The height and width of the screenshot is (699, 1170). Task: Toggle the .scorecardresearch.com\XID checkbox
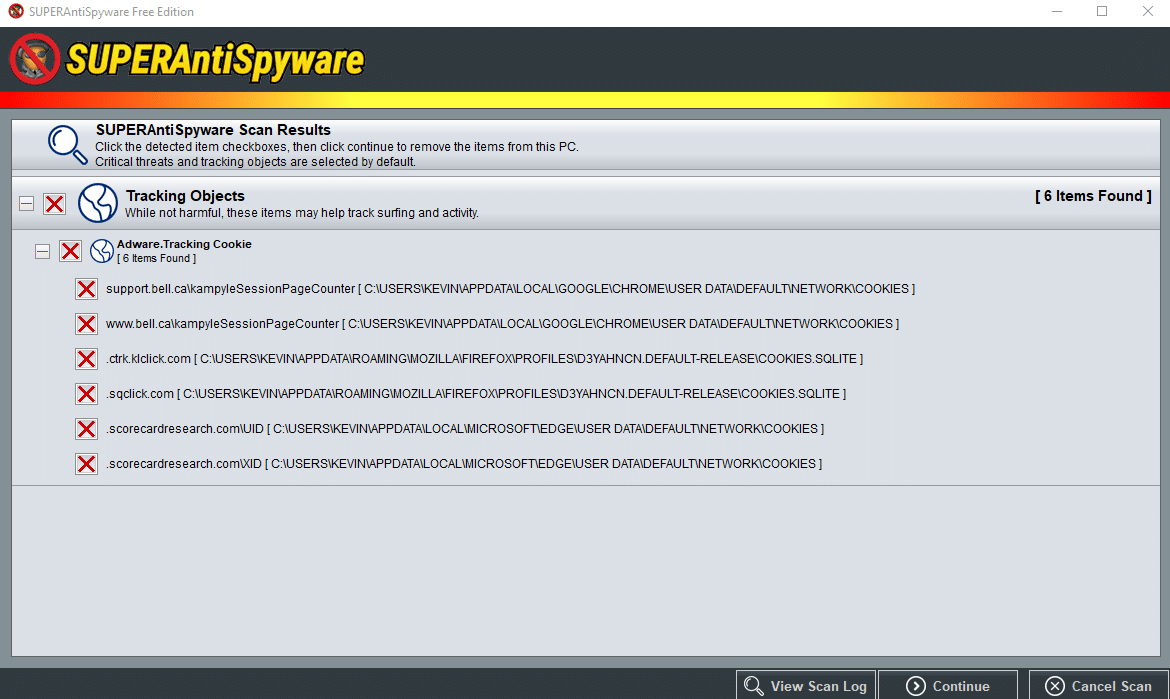87,464
